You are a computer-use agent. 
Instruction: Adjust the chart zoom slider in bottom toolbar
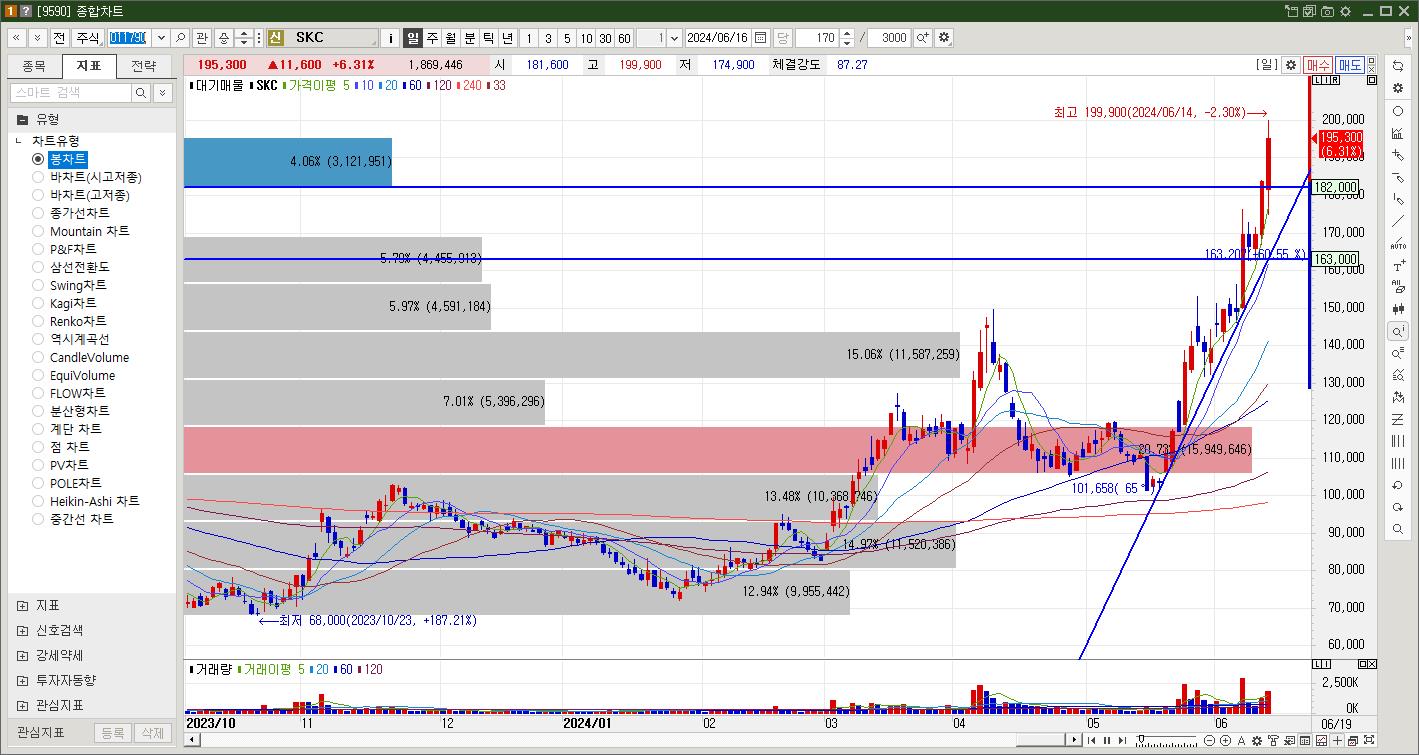tap(1166, 740)
